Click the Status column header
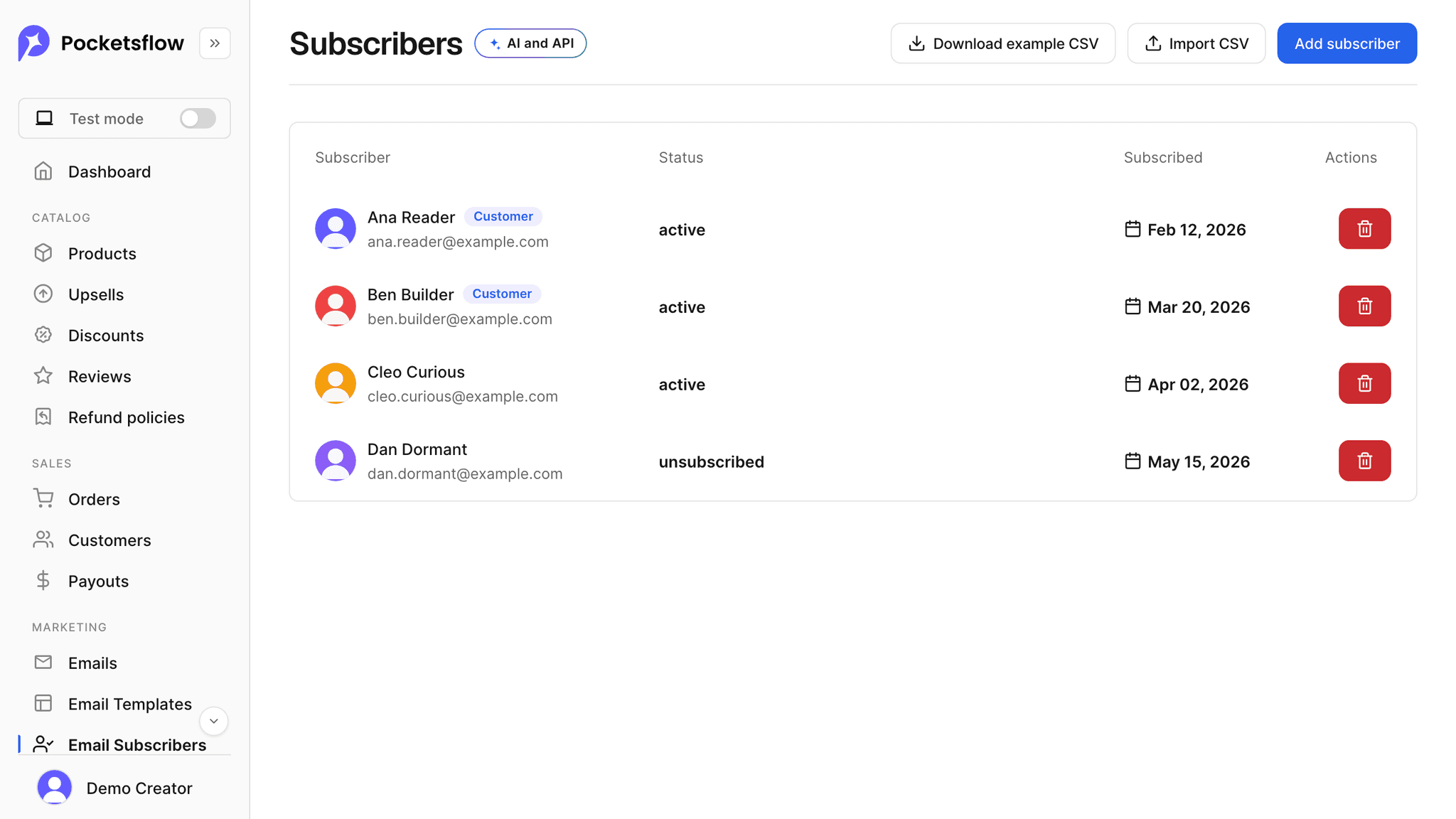Screen dimensions: 1456x819 tap(681, 157)
